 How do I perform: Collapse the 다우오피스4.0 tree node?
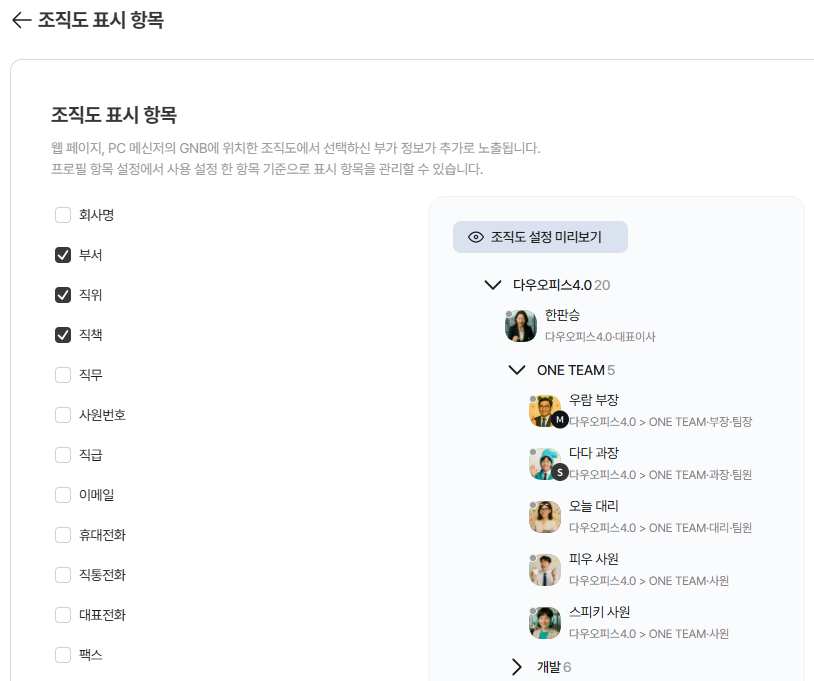(x=492, y=285)
